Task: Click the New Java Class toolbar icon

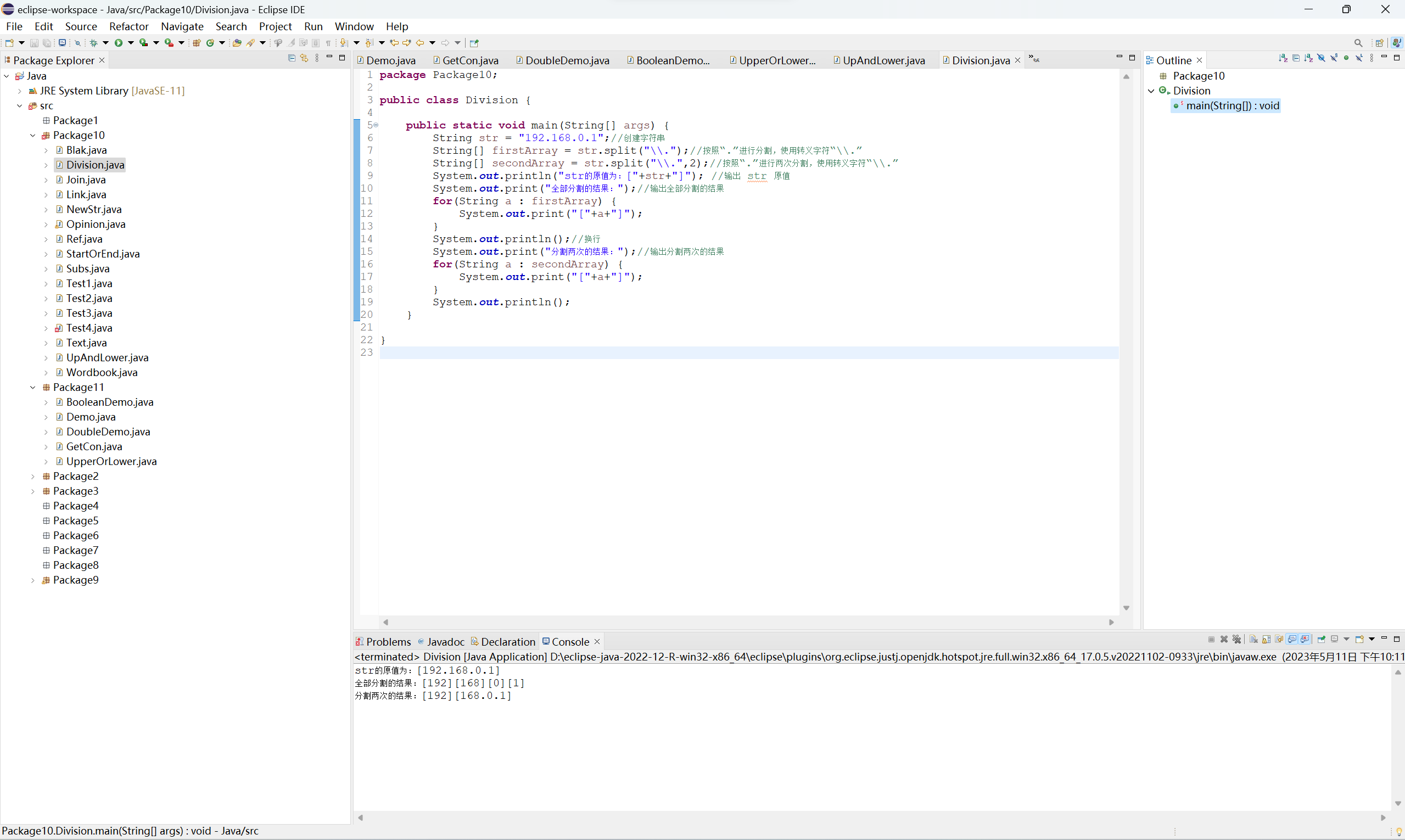Action: coord(210,43)
